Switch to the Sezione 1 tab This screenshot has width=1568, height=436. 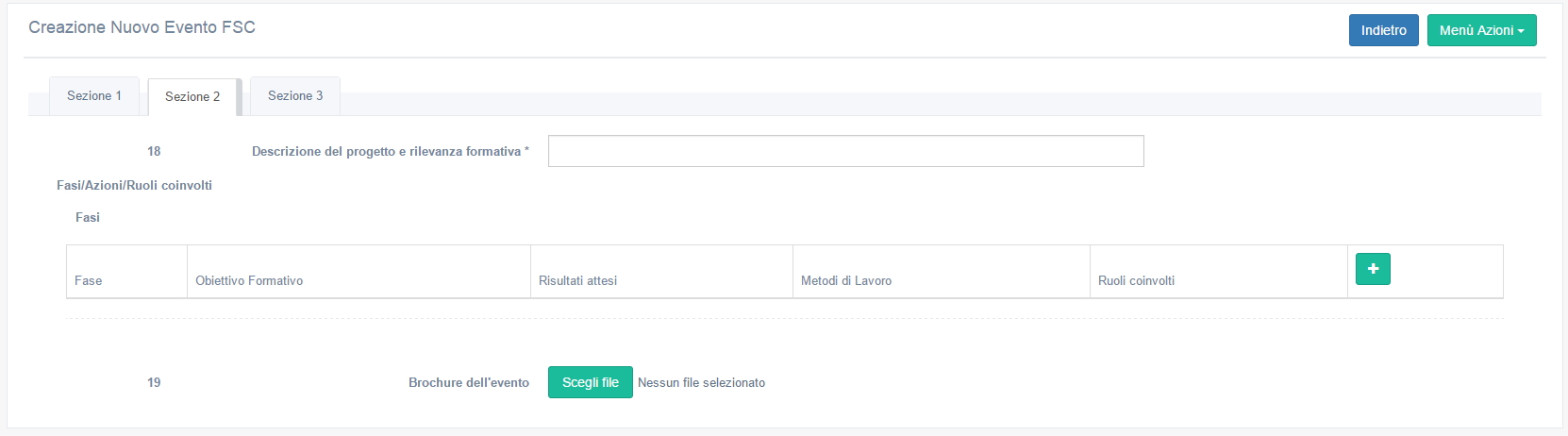pos(94,96)
